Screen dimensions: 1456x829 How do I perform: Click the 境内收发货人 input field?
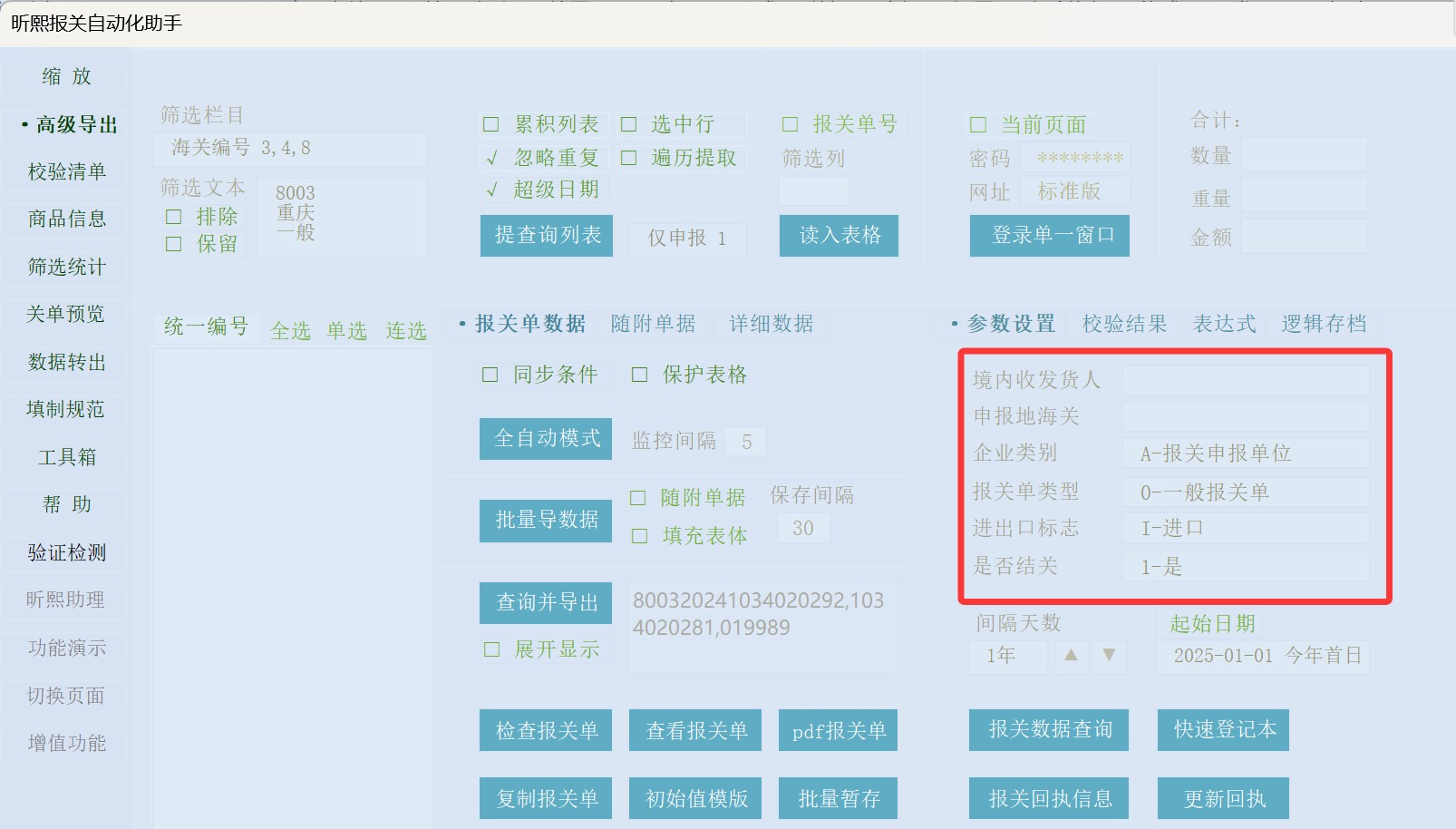1245,380
